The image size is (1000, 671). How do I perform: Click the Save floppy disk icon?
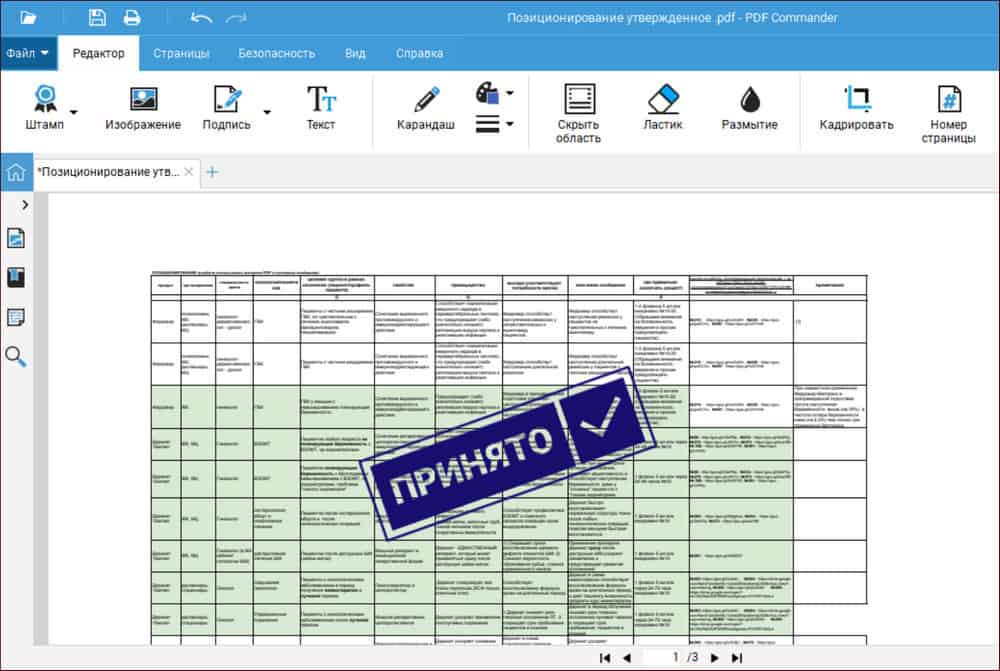click(x=97, y=17)
